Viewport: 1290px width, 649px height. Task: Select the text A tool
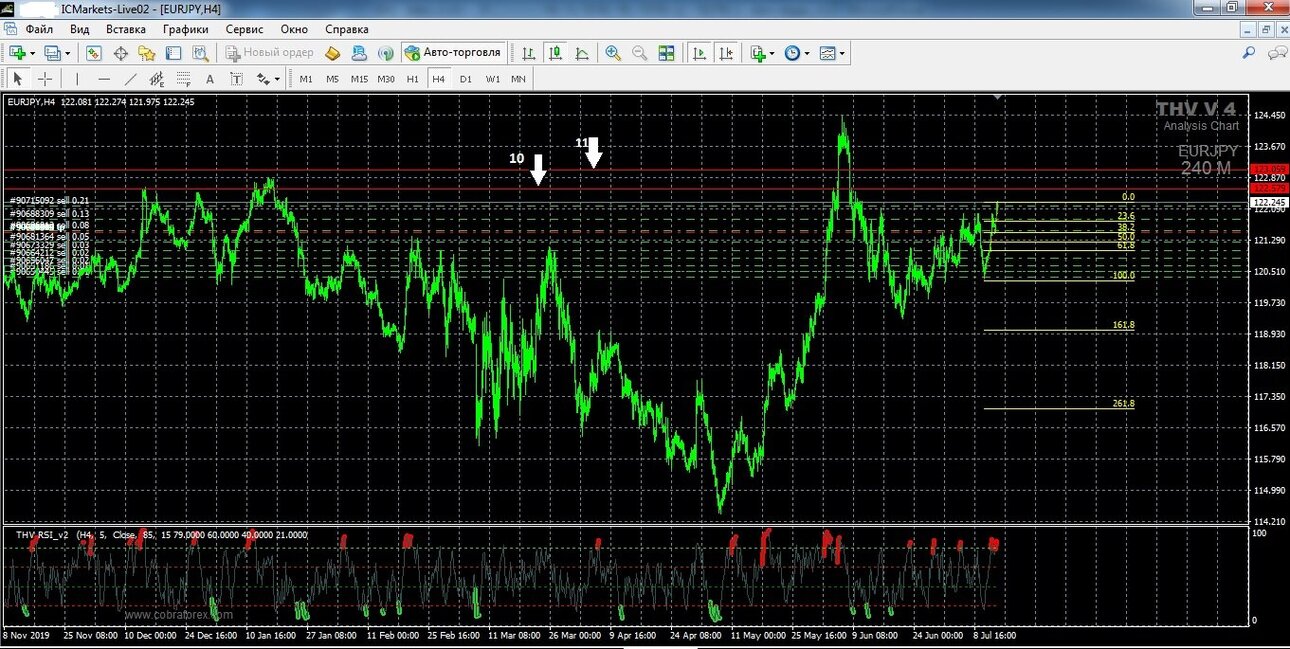(x=210, y=79)
